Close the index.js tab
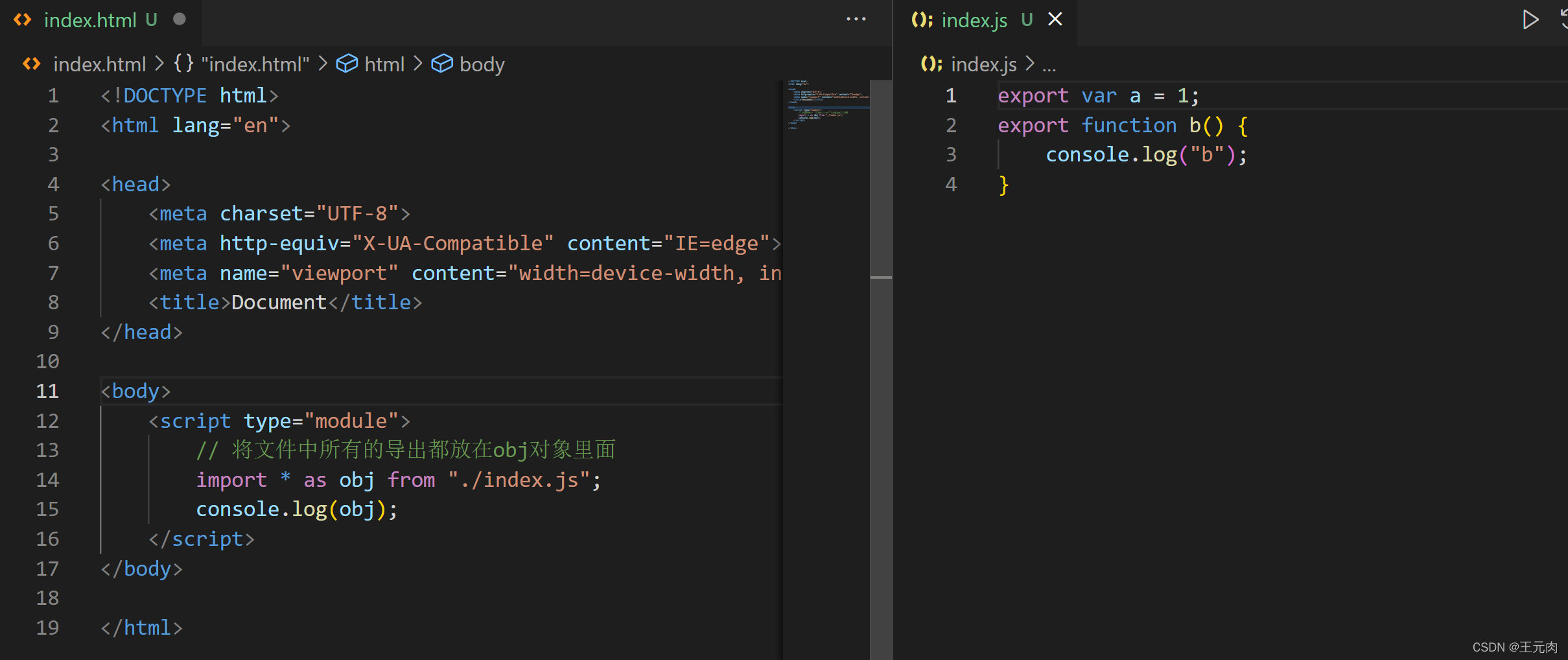The height and width of the screenshot is (660, 1568). coord(1055,19)
